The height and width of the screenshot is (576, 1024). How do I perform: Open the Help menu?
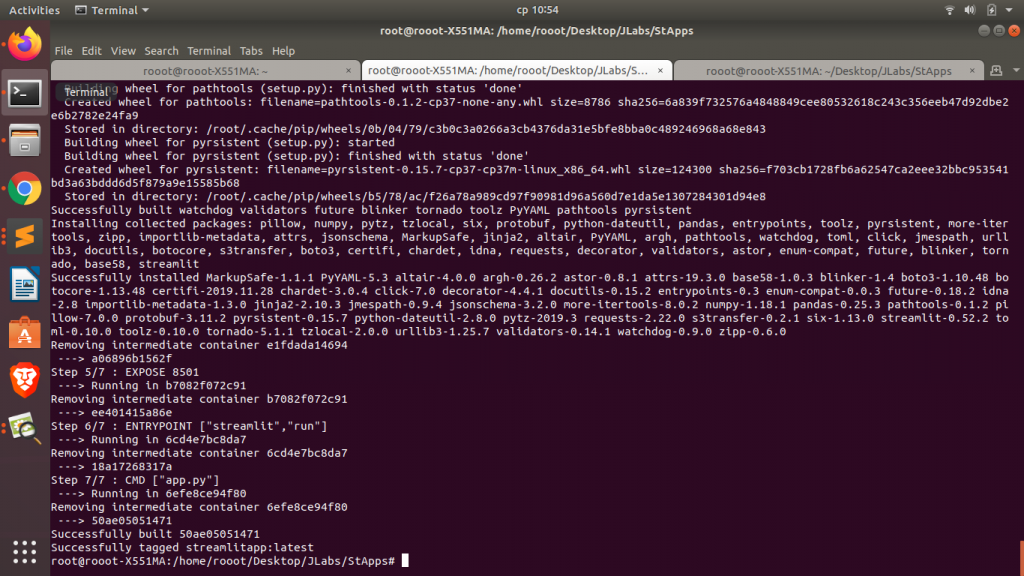pyautogui.click(x=284, y=50)
